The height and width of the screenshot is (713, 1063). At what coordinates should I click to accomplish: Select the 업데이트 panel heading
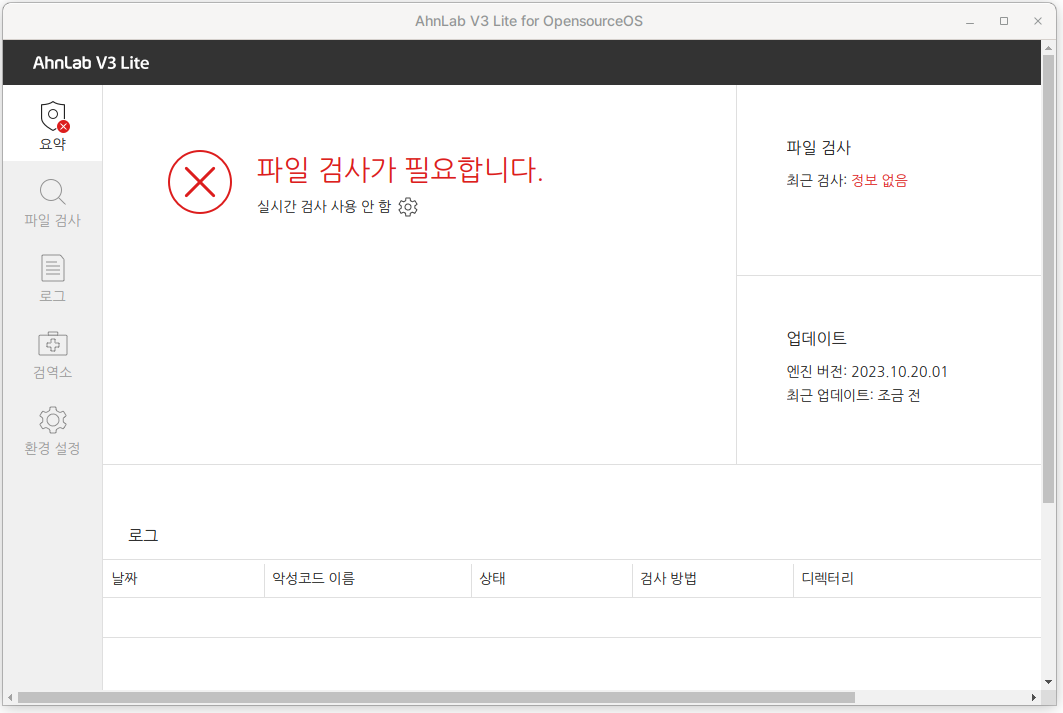(816, 338)
